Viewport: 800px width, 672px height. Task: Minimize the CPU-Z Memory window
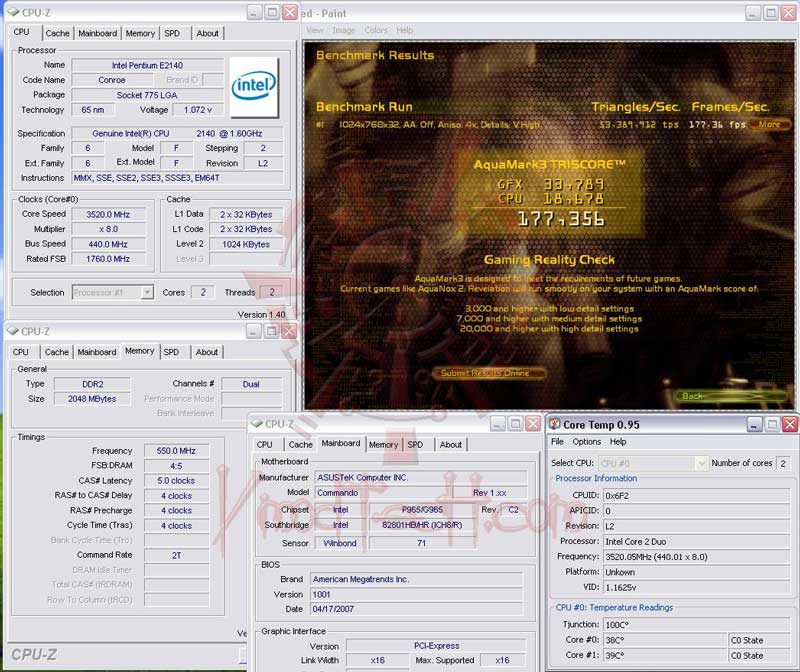point(254,332)
